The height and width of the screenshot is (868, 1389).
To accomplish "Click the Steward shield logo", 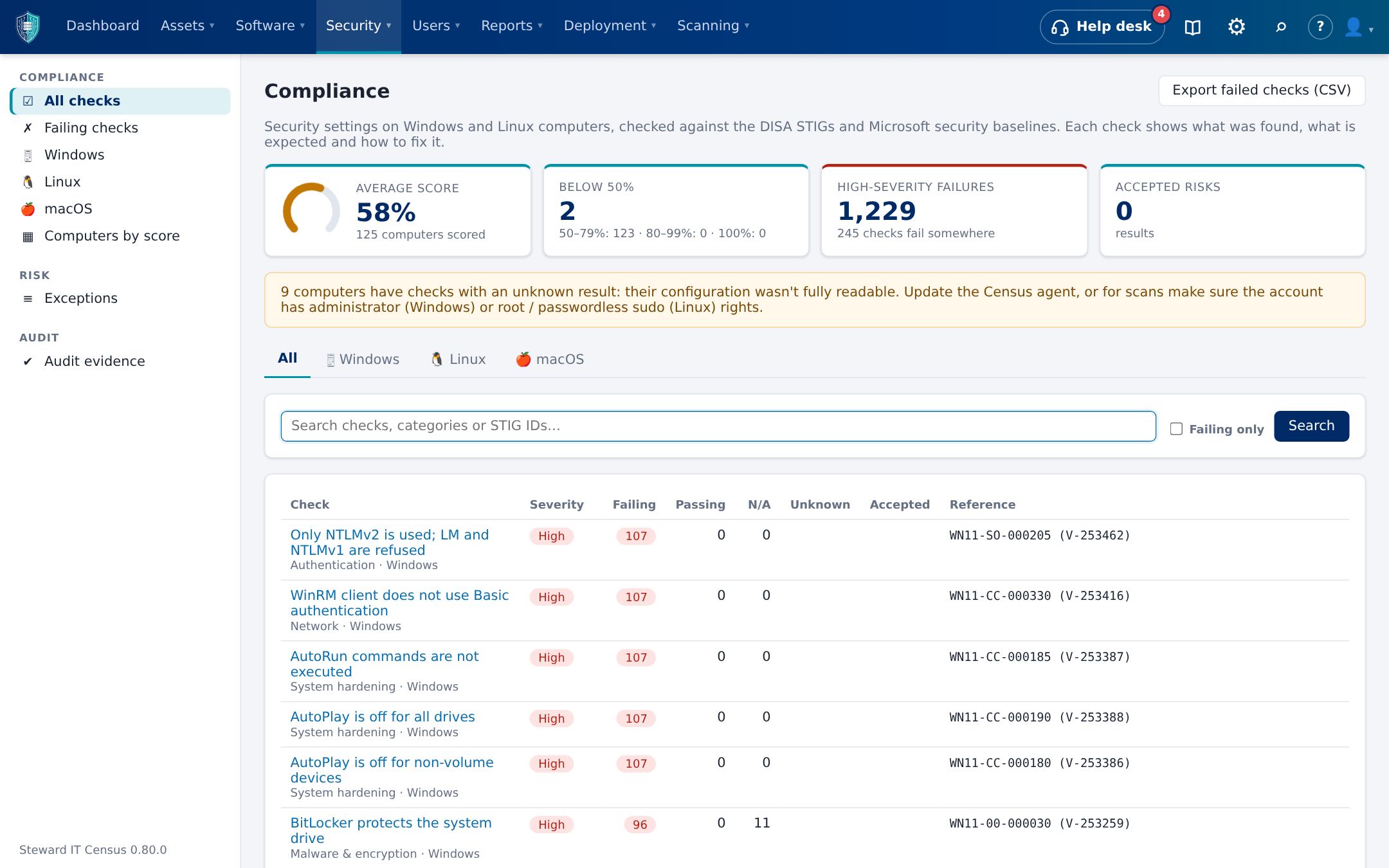I will click(x=28, y=26).
